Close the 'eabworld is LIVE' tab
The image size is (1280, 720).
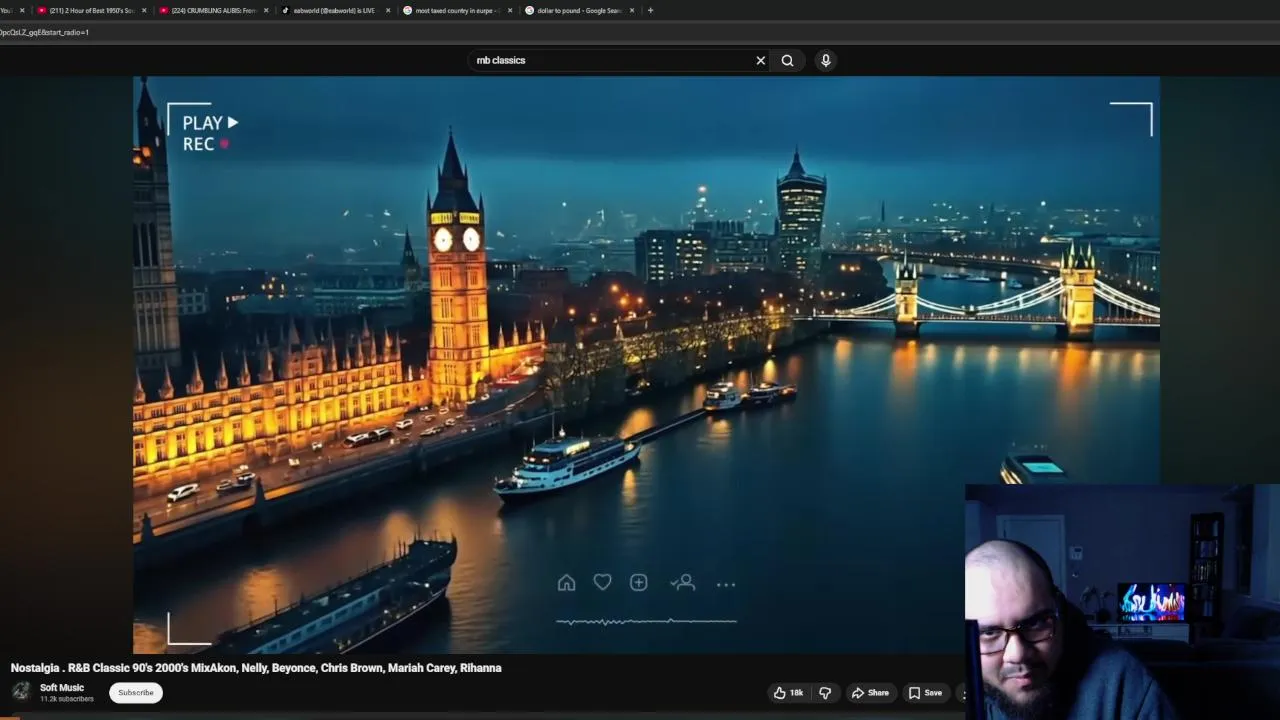(x=388, y=10)
